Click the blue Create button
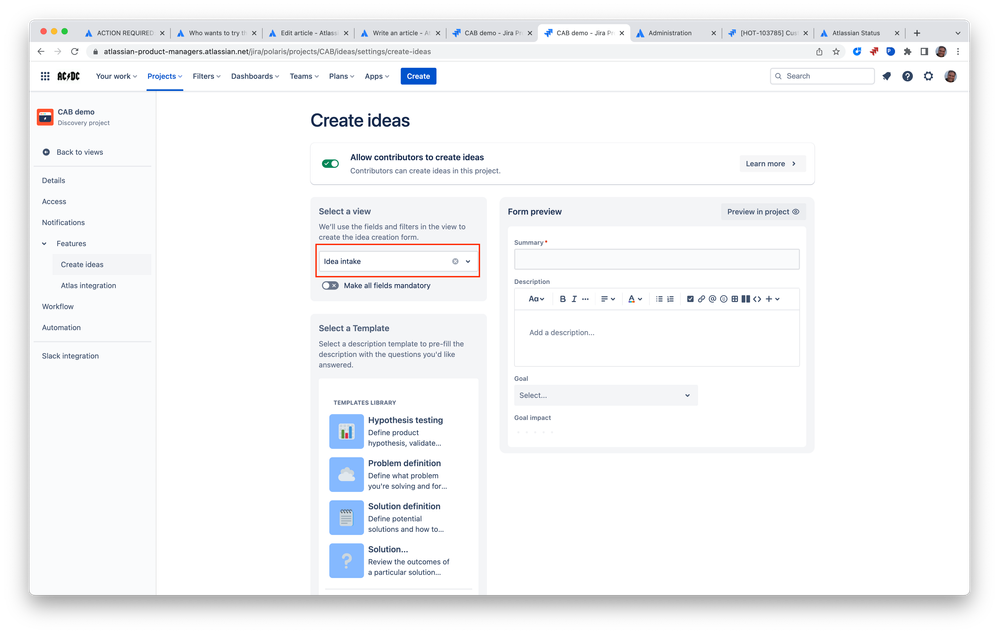 point(418,76)
